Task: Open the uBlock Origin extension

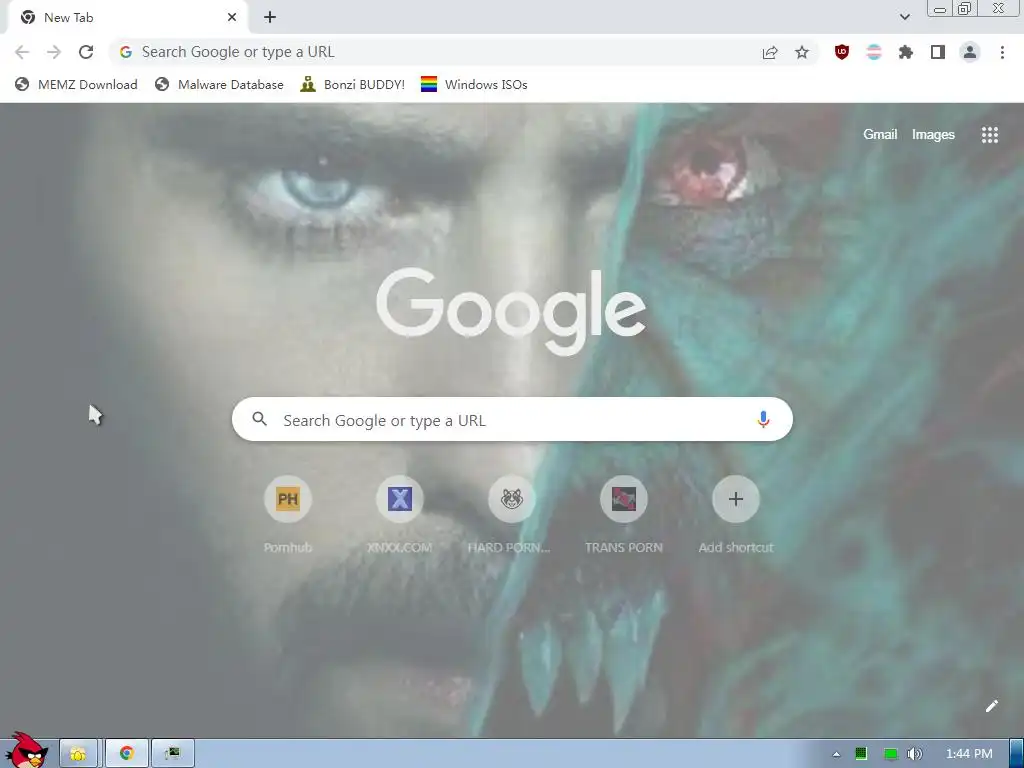Action: click(842, 52)
